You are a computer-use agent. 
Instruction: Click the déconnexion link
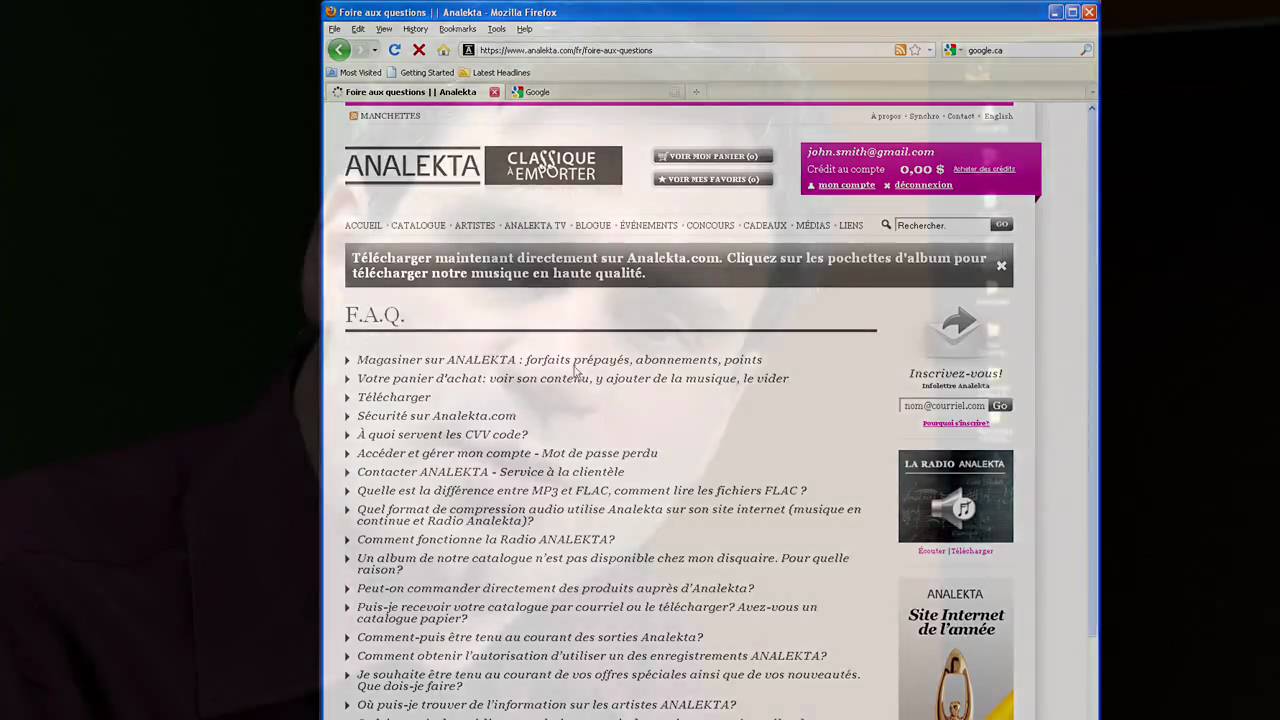click(923, 185)
